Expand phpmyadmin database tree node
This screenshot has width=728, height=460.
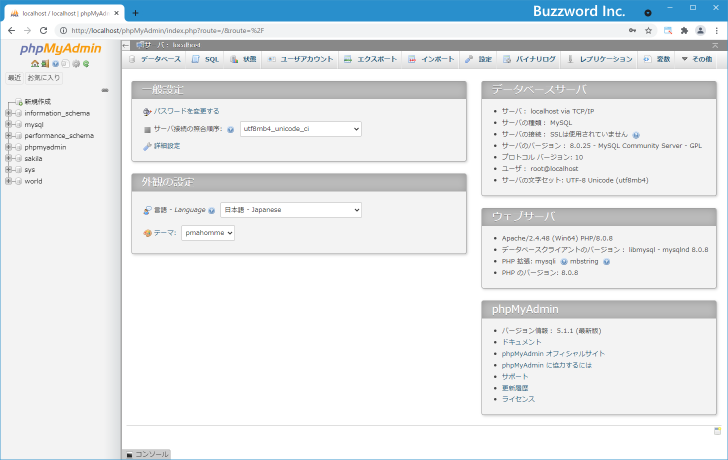click(x=8, y=147)
